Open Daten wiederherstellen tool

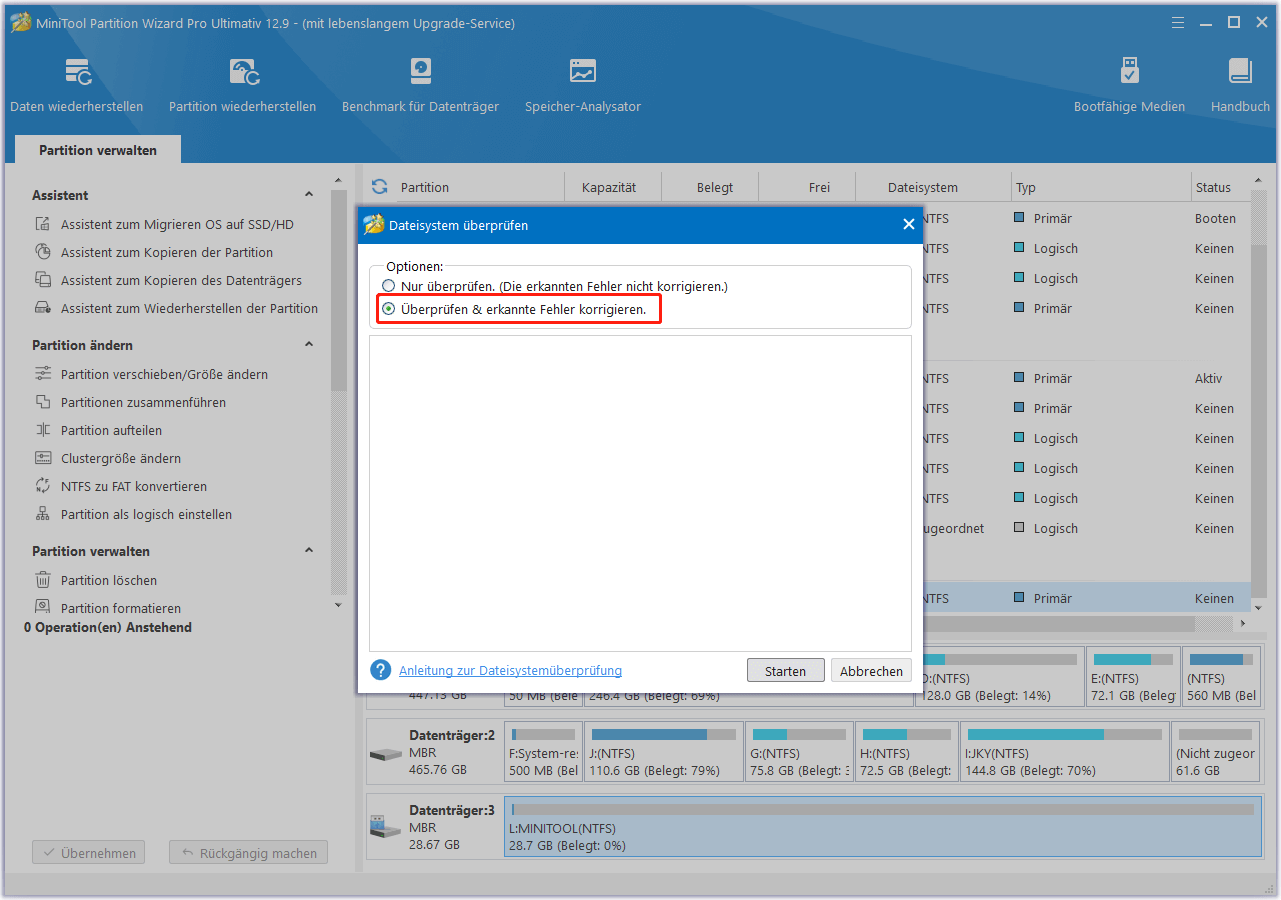77,85
